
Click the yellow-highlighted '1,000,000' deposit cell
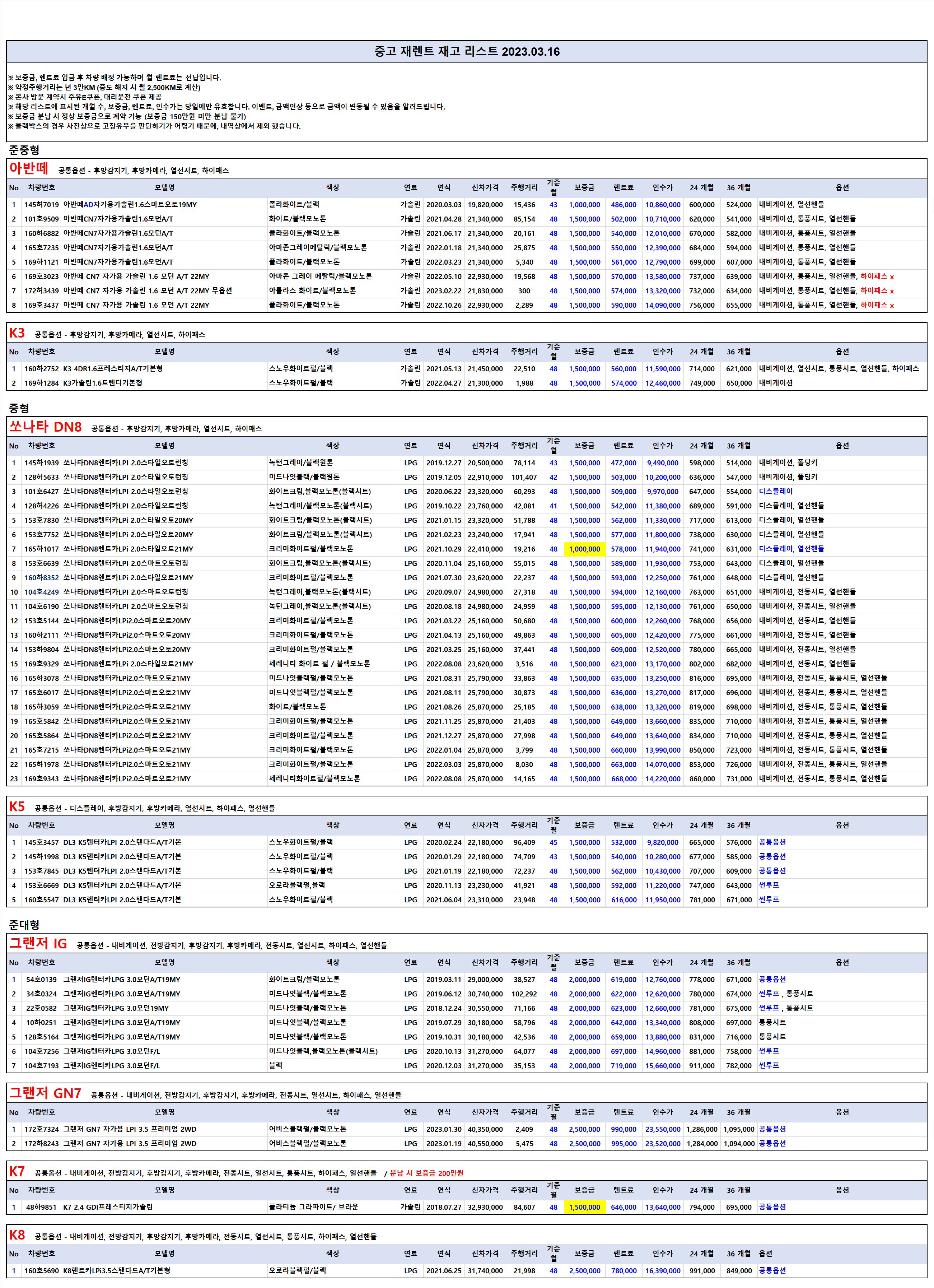coord(584,549)
